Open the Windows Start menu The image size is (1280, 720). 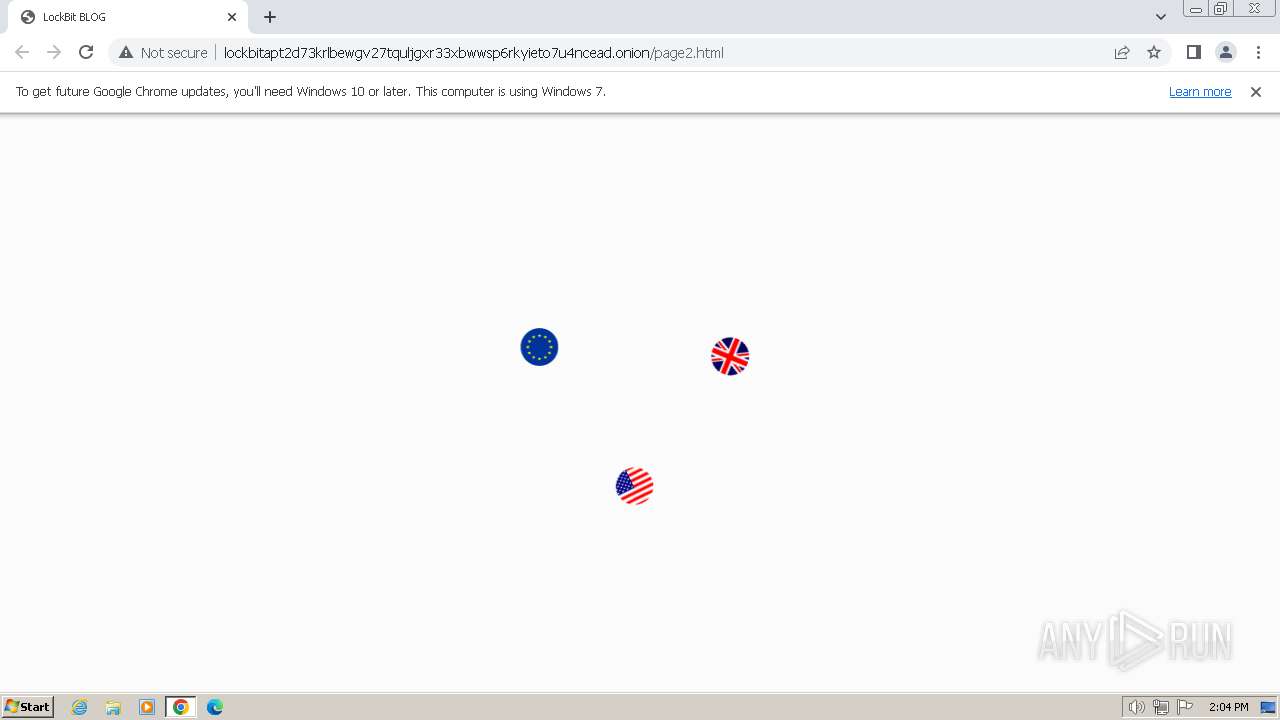[x=28, y=706]
